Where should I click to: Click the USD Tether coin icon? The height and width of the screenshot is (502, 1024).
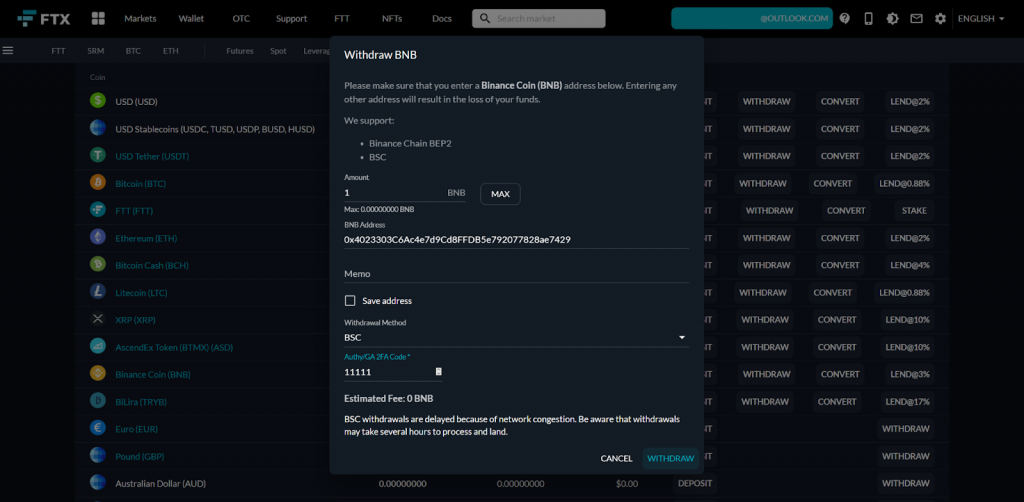point(98,155)
